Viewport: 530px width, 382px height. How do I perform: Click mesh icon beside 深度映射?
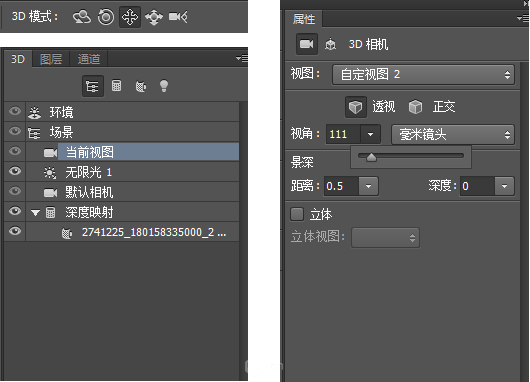[x=50, y=213]
